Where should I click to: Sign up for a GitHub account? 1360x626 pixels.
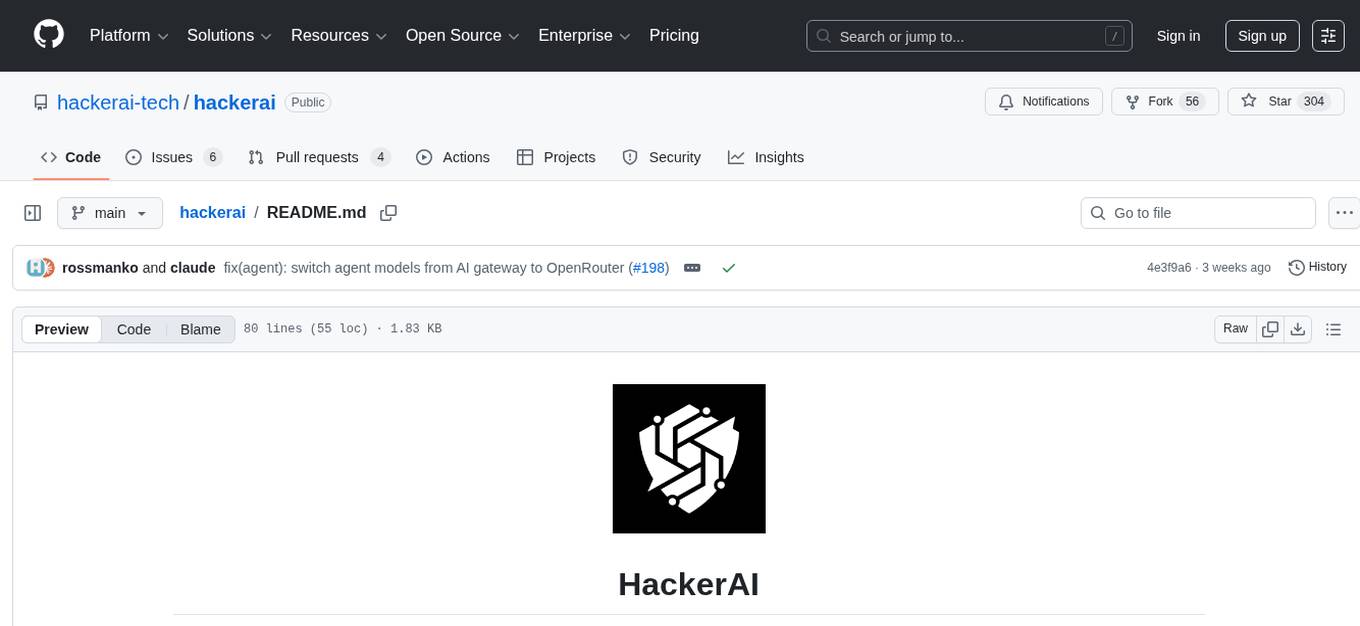pyautogui.click(x=1261, y=35)
